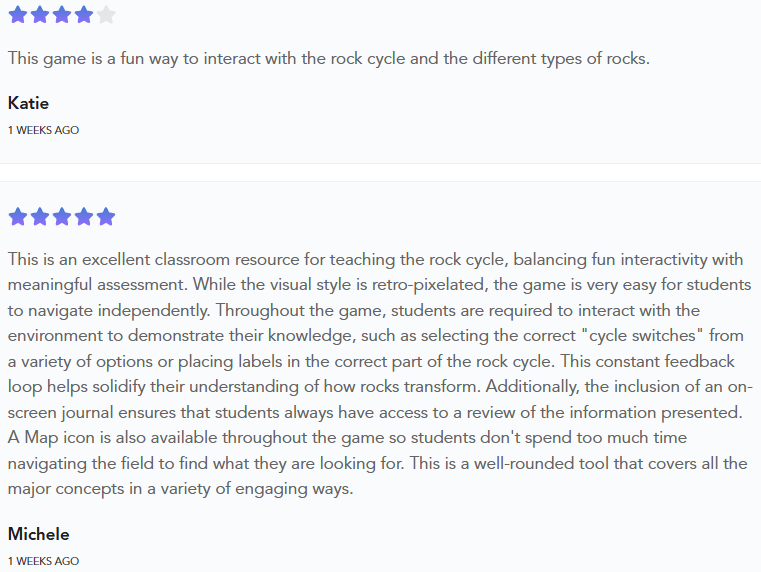
Task: Click the third star in Katie's rating
Action: [62, 15]
